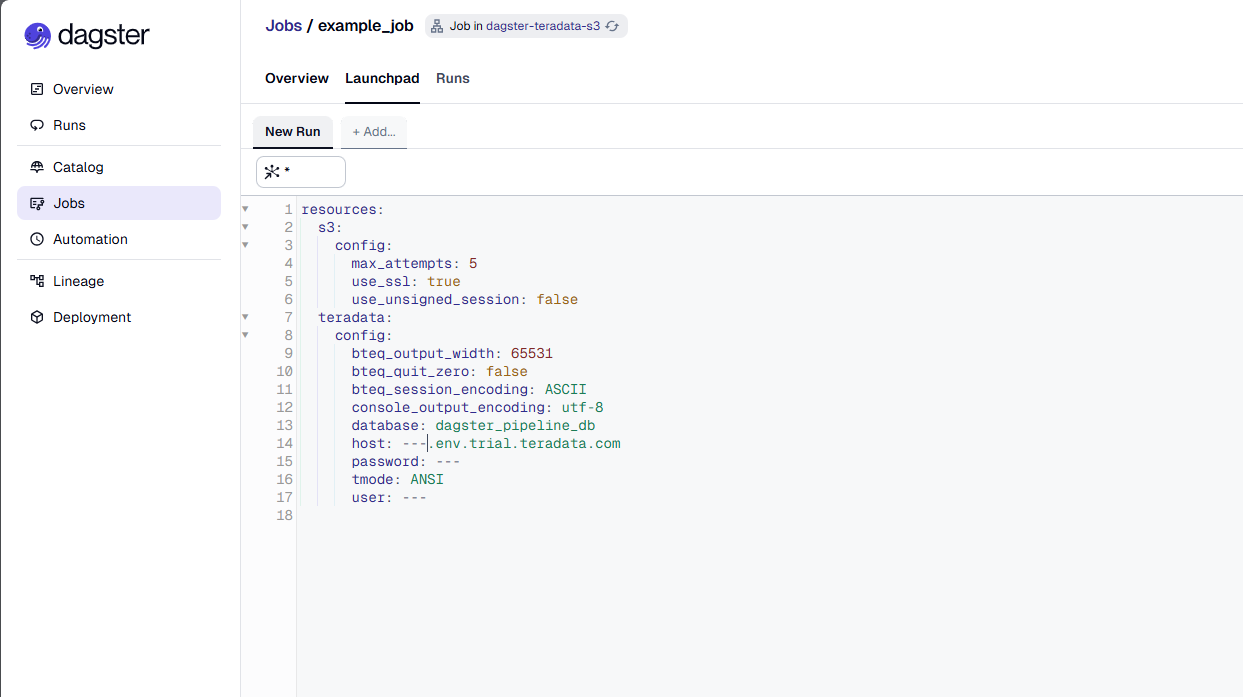Select the Launchpad tab

[382, 78]
